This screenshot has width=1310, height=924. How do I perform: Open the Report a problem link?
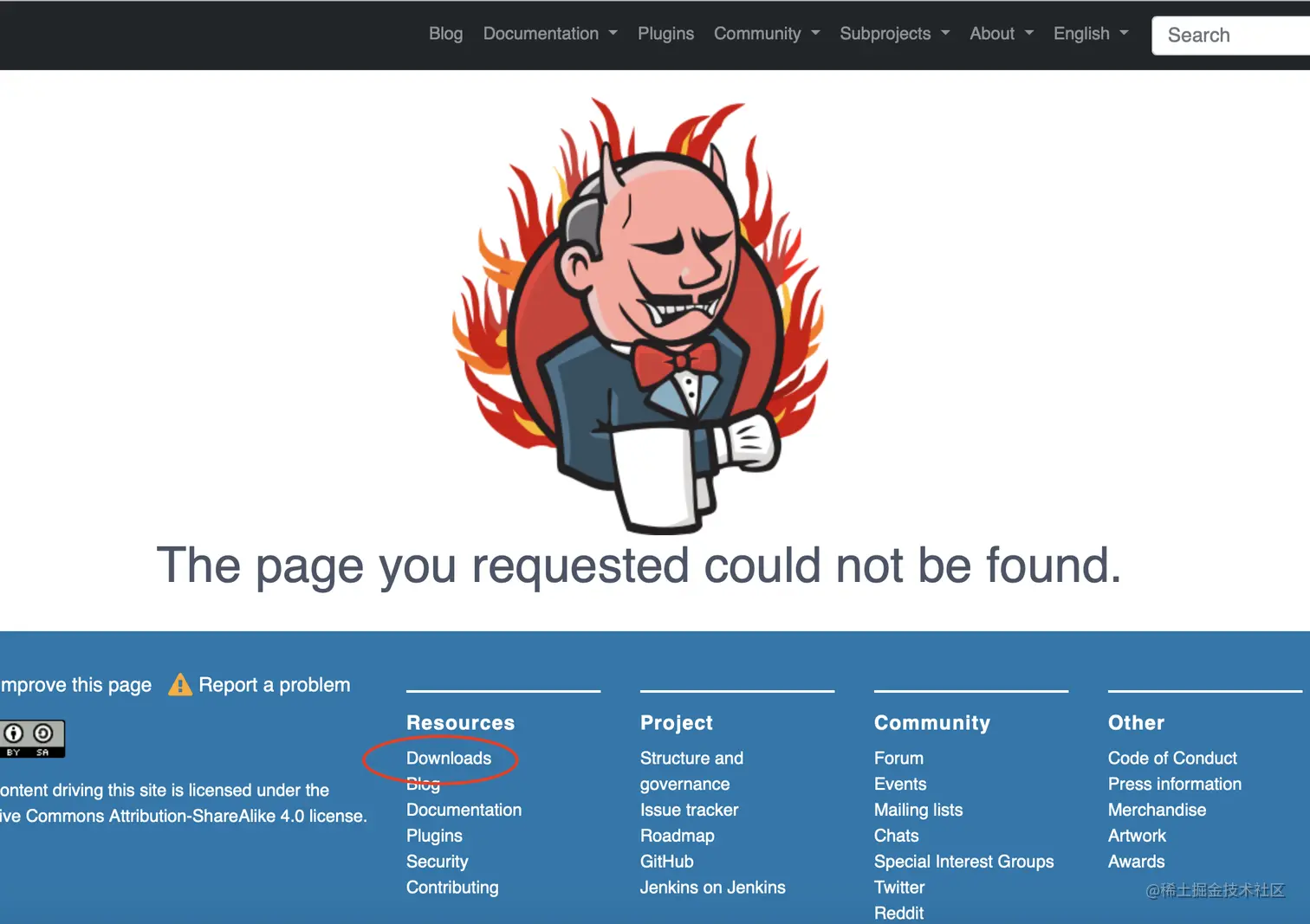coord(275,685)
